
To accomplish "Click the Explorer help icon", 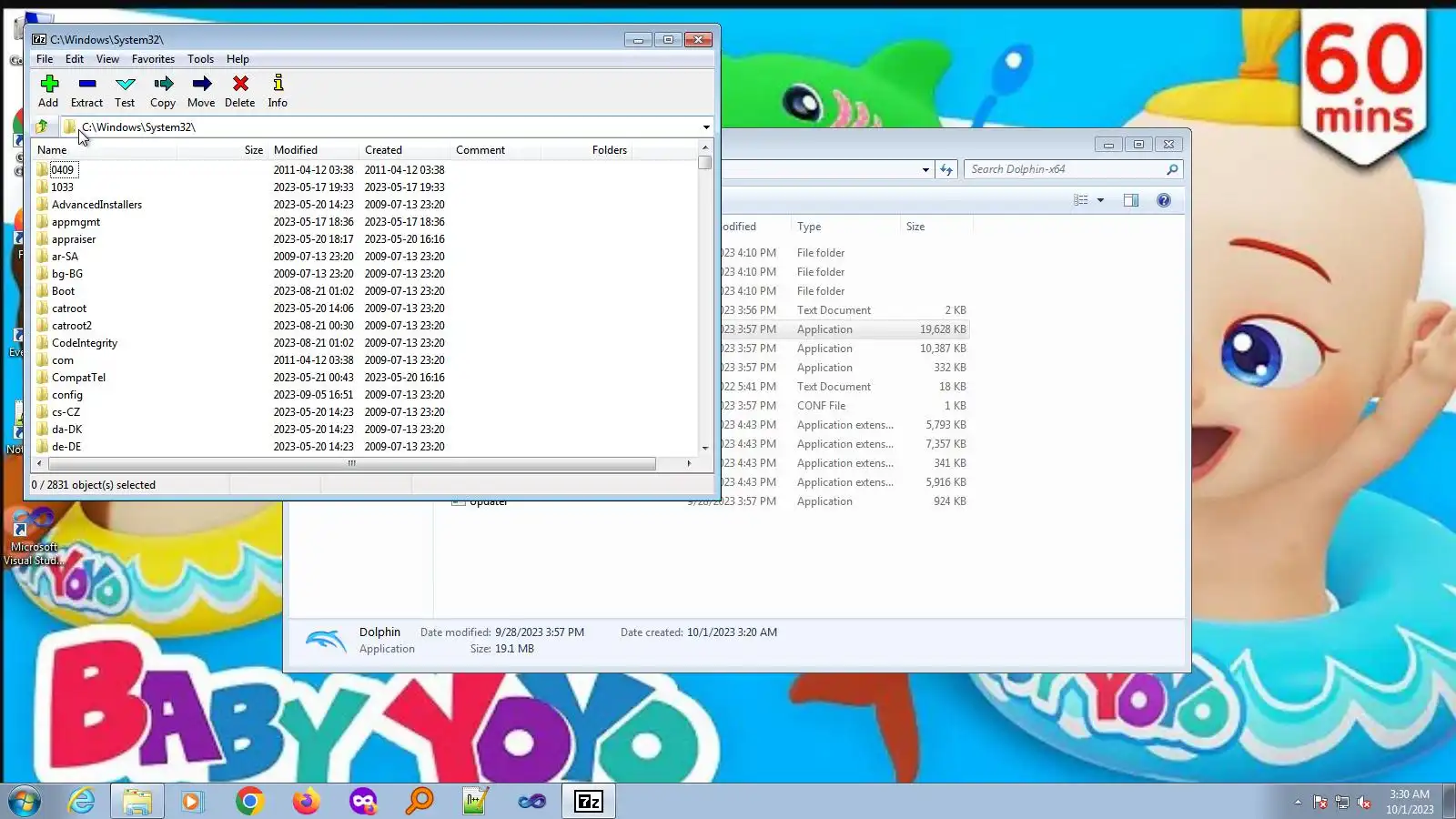I will [1164, 200].
